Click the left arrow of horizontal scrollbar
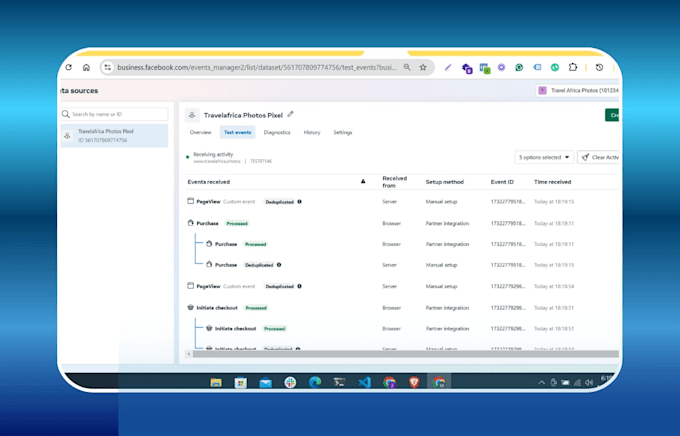The height and width of the screenshot is (436, 680). coord(189,354)
